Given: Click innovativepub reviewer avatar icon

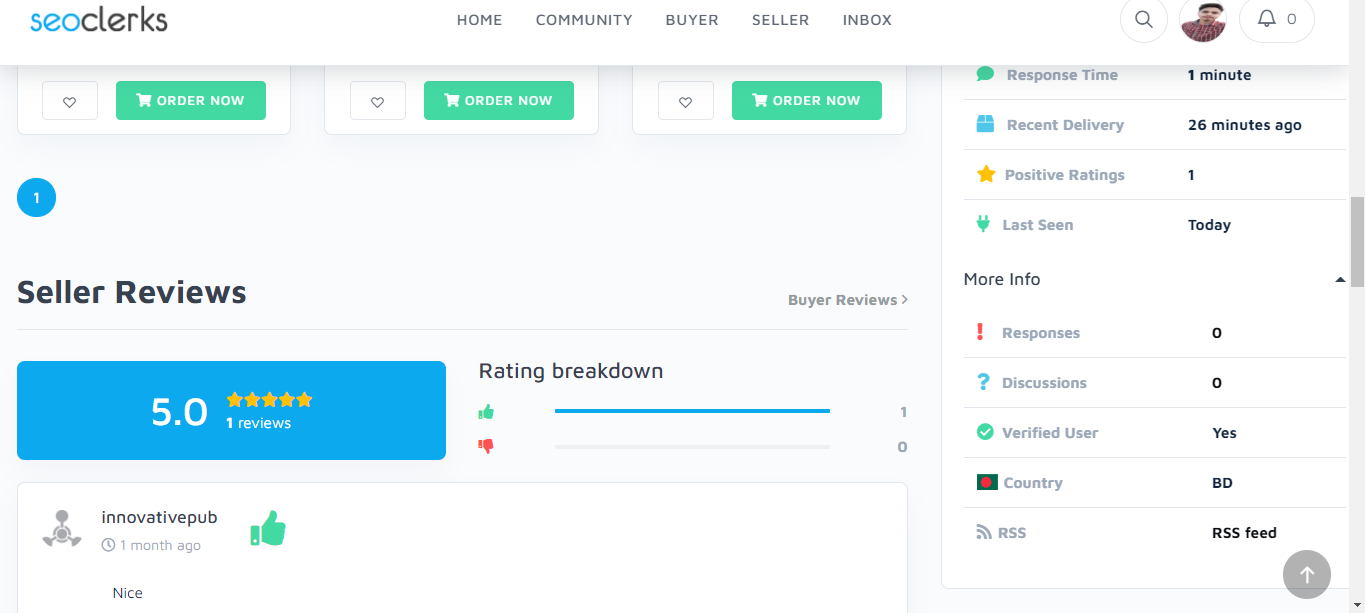Looking at the screenshot, I should click(62, 528).
